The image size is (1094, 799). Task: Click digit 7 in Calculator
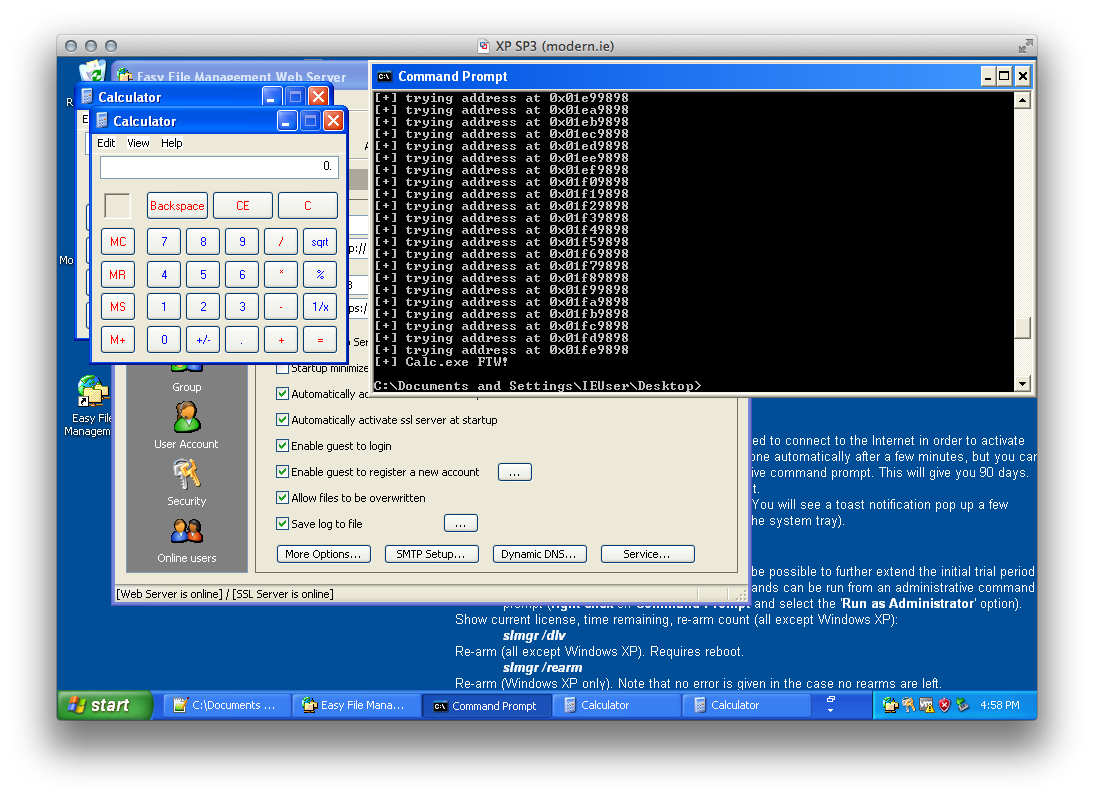(164, 242)
